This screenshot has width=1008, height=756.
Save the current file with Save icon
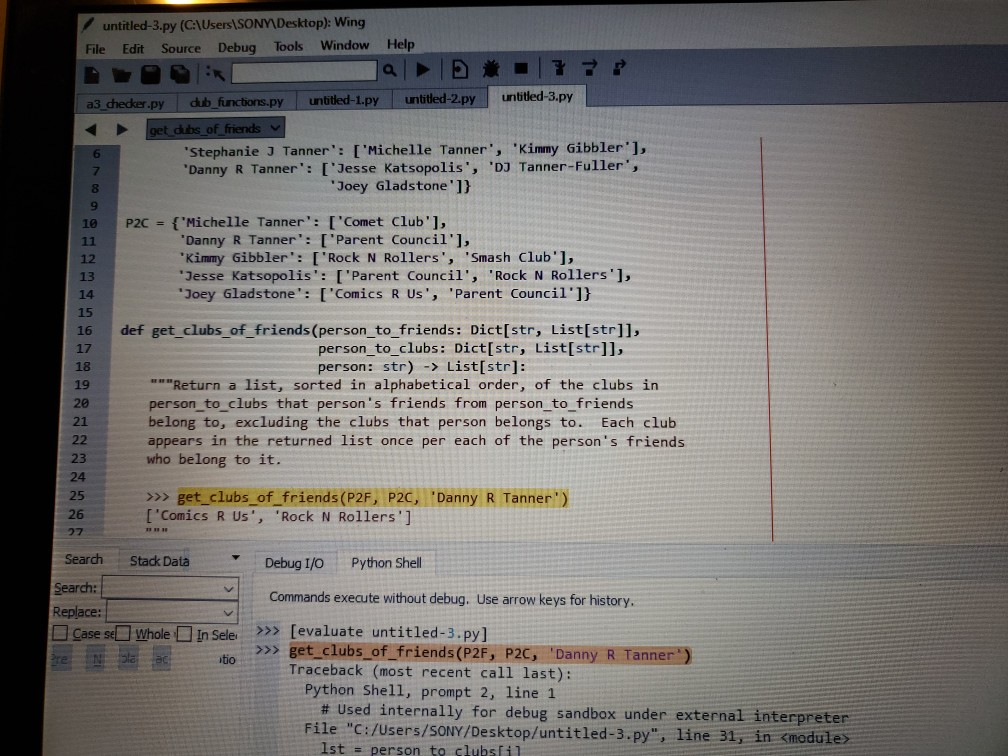tap(150, 72)
